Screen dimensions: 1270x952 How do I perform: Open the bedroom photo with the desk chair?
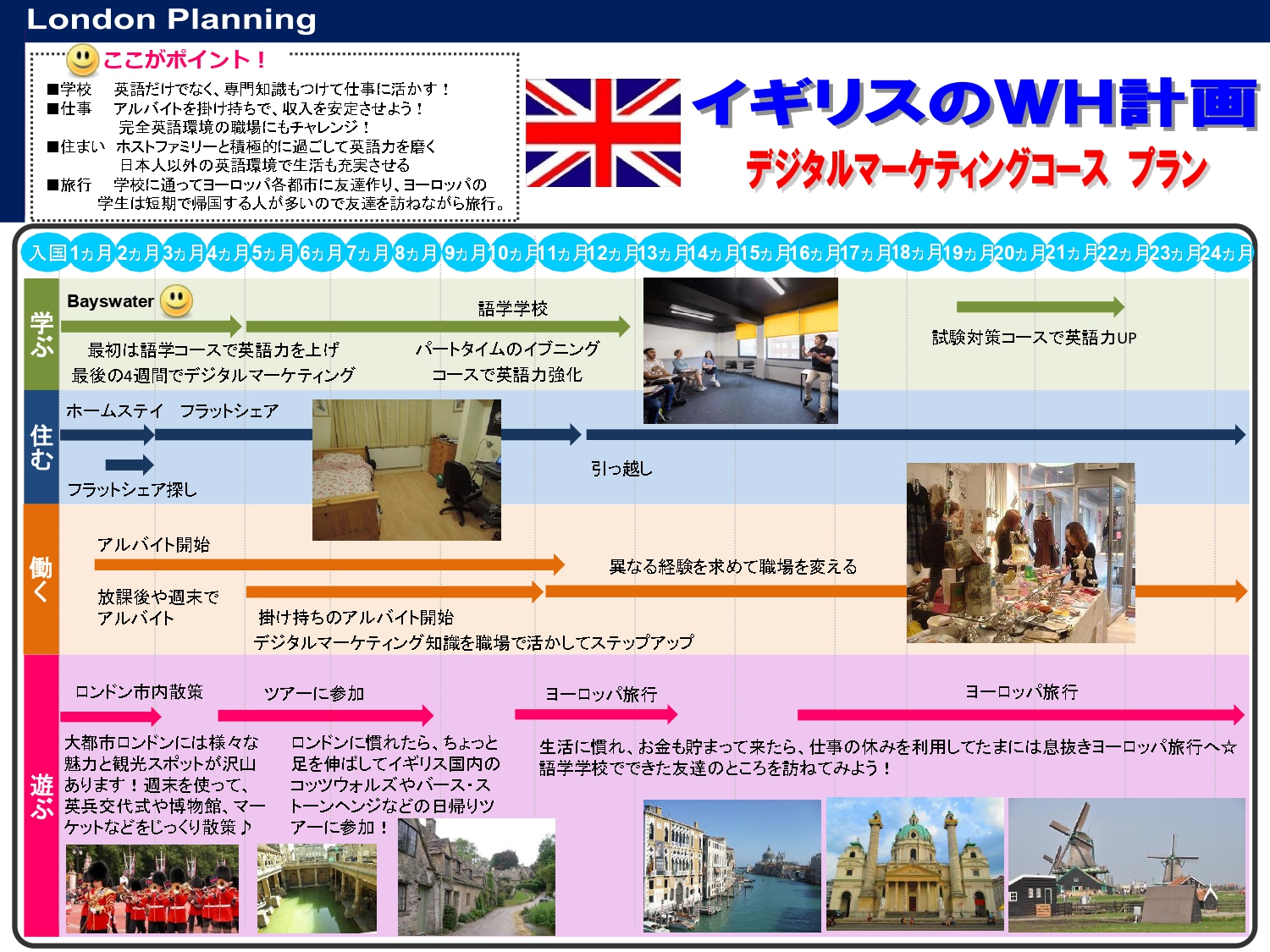[x=406, y=470]
